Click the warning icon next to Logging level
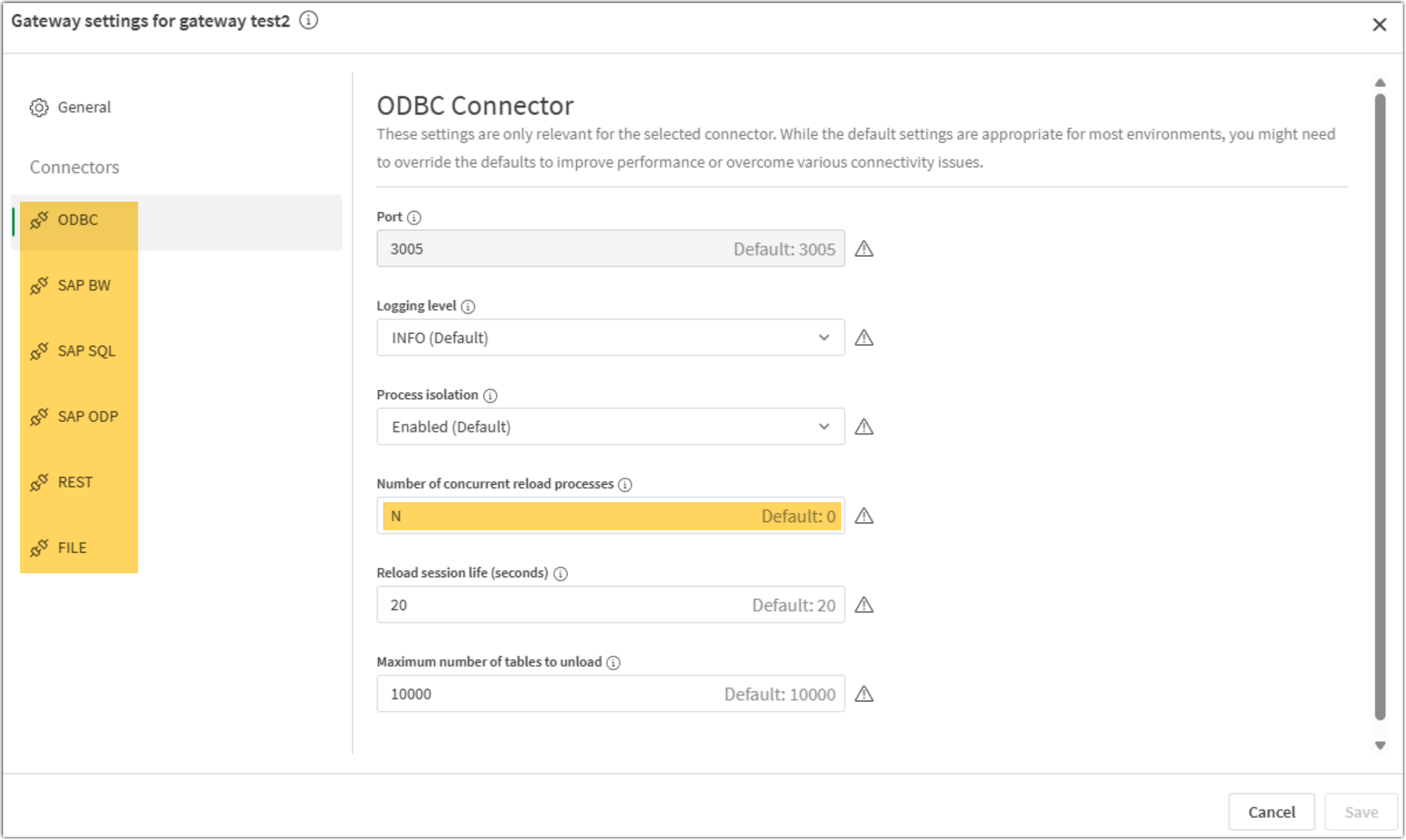 tap(864, 338)
